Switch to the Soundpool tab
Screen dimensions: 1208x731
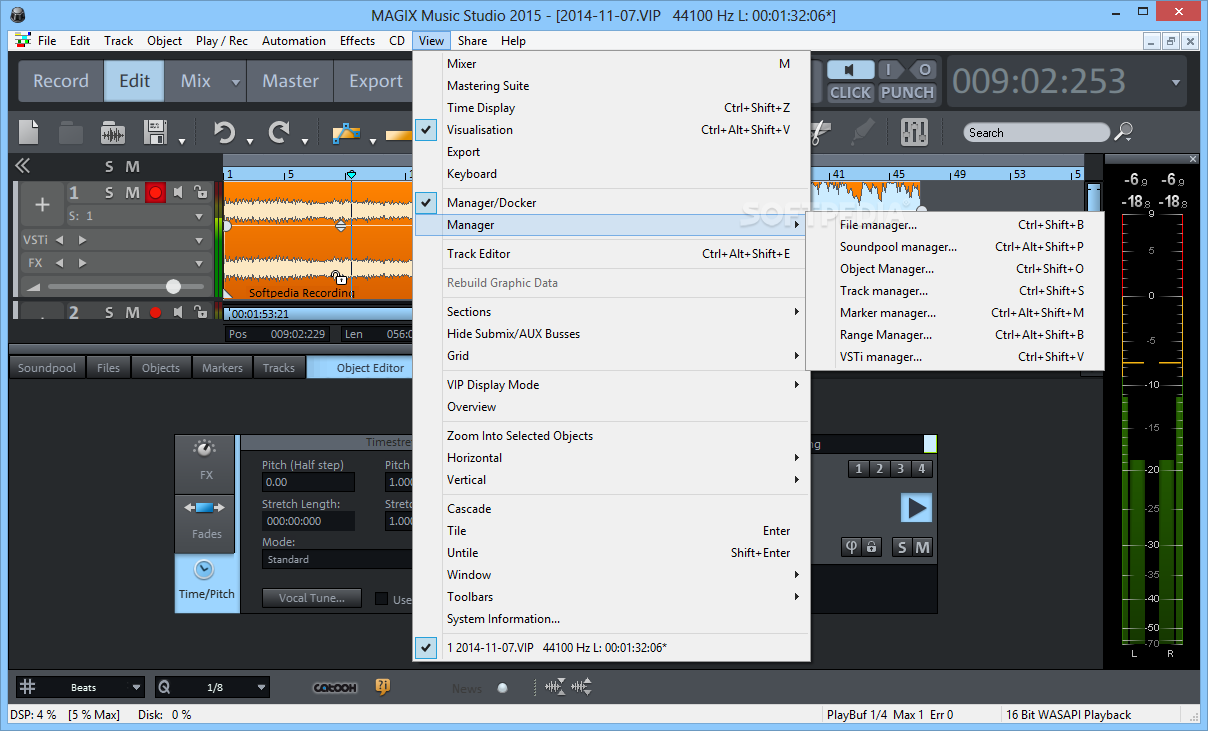(x=47, y=368)
